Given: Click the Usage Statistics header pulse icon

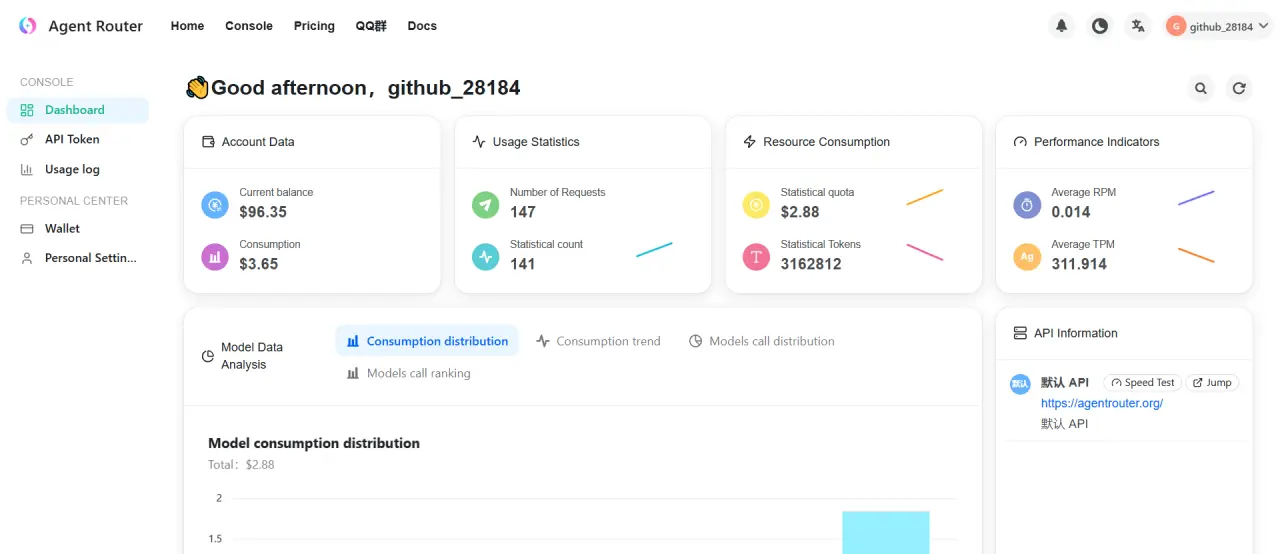Looking at the screenshot, I should click(479, 142).
